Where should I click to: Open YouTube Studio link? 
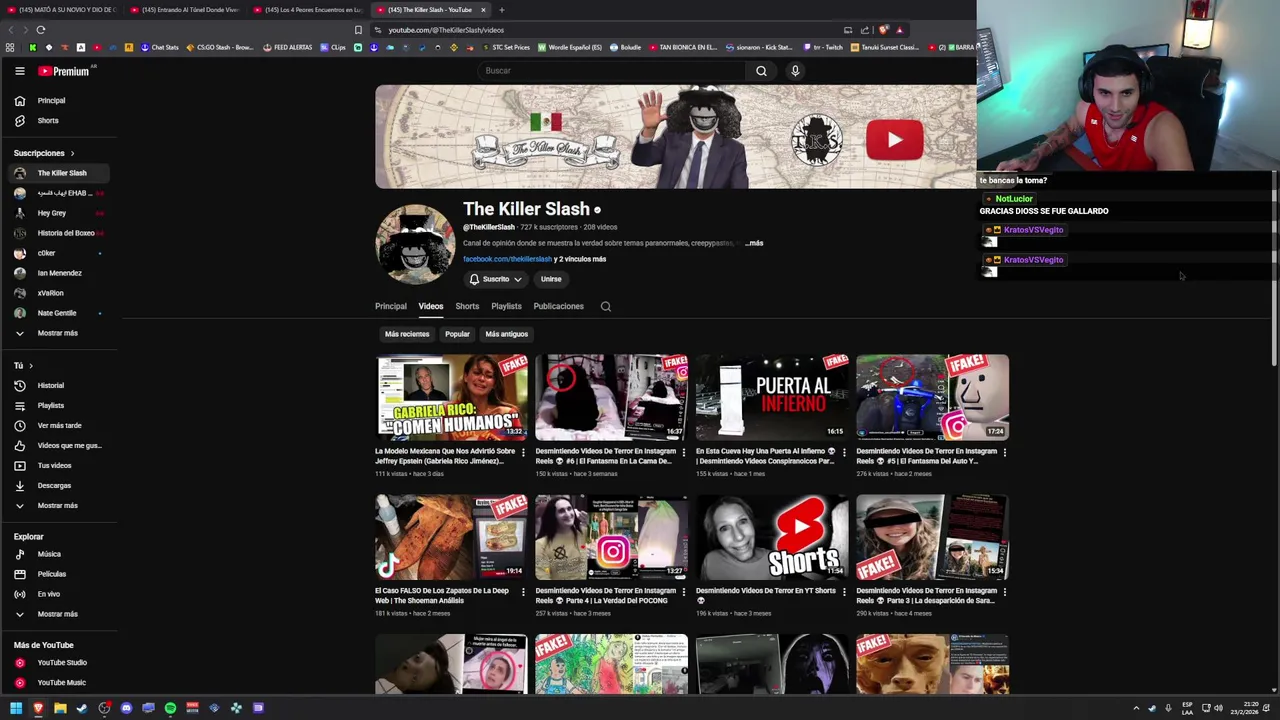pyautogui.click(x=60, y=662)
